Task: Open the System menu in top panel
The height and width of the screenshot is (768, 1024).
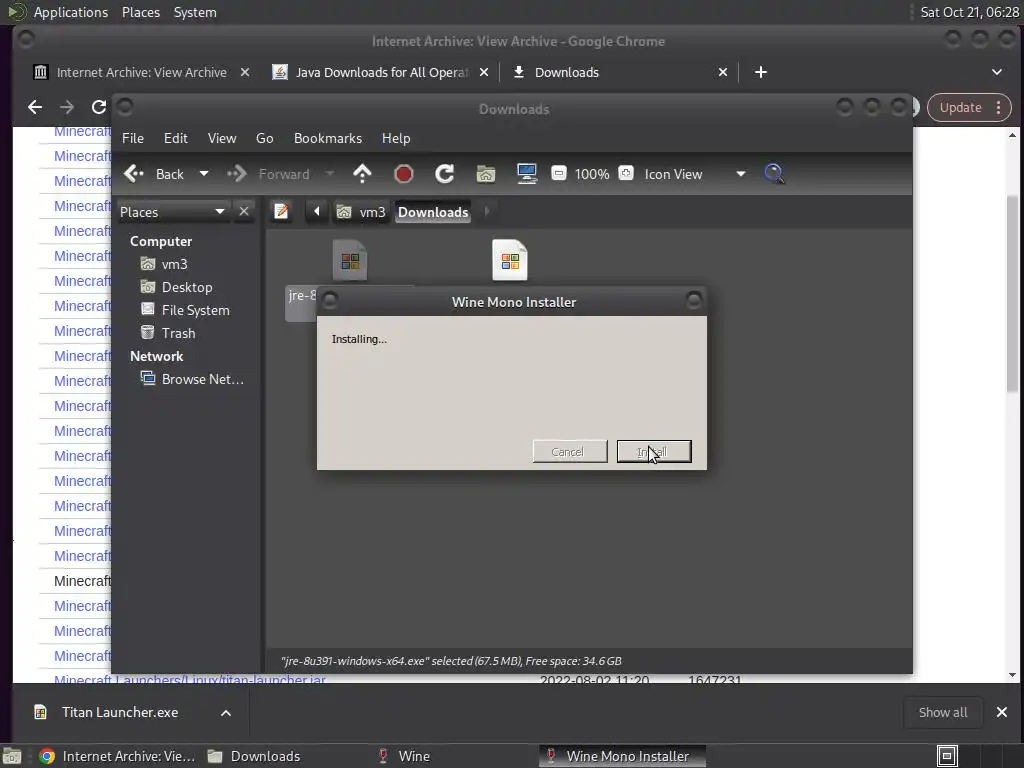Action: [x=195, y=12]
